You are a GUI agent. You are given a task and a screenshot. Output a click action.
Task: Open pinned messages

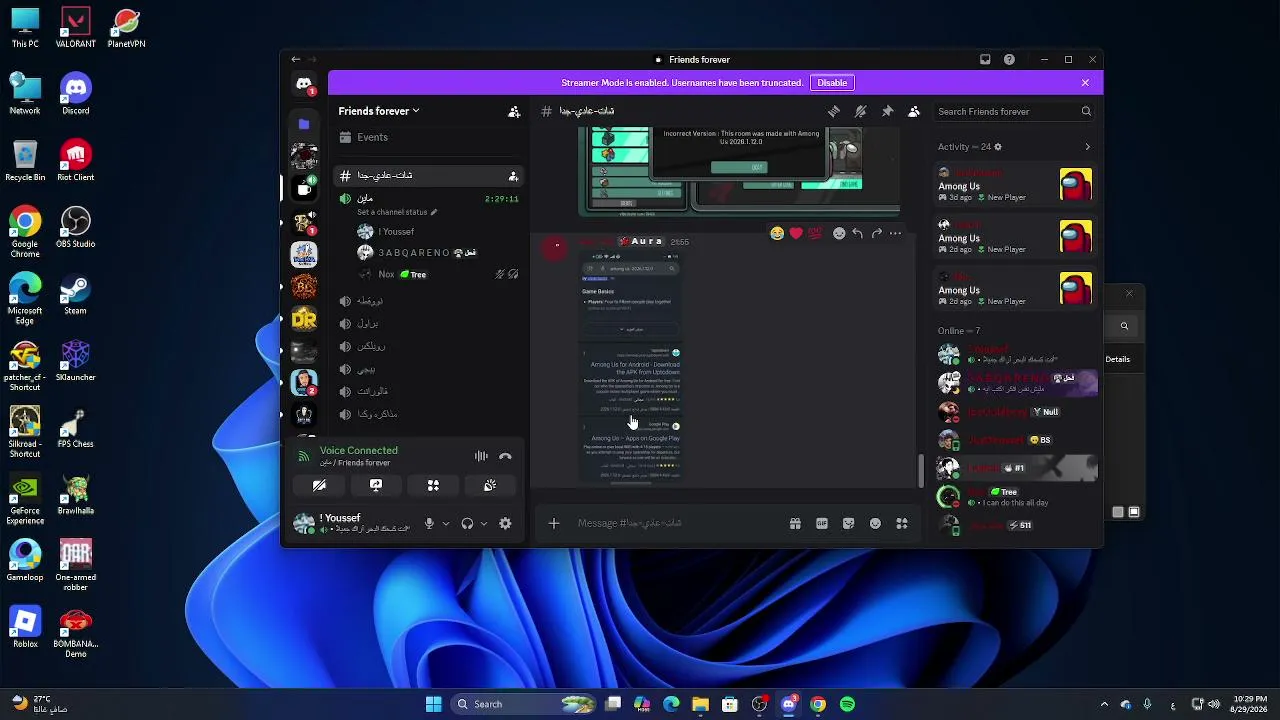887,111
